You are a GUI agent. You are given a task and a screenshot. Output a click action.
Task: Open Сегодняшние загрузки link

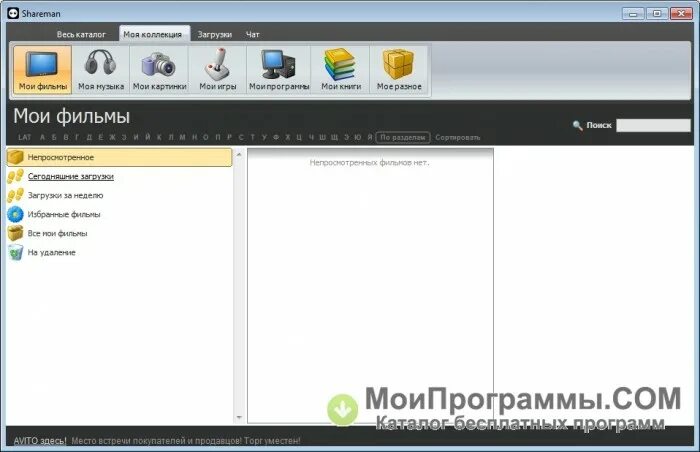pos(71,176)
